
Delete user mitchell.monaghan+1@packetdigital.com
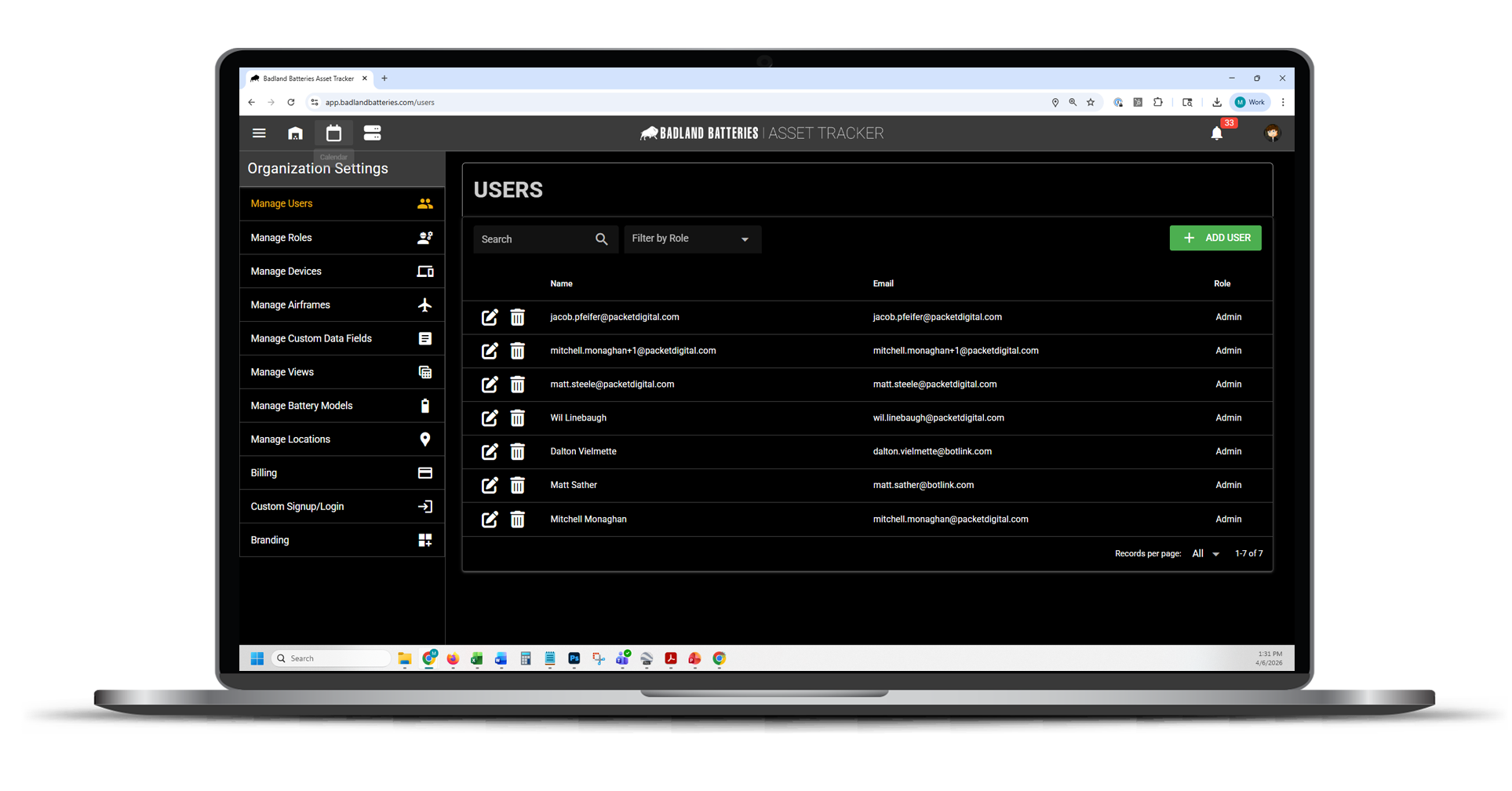pos(517,351)
